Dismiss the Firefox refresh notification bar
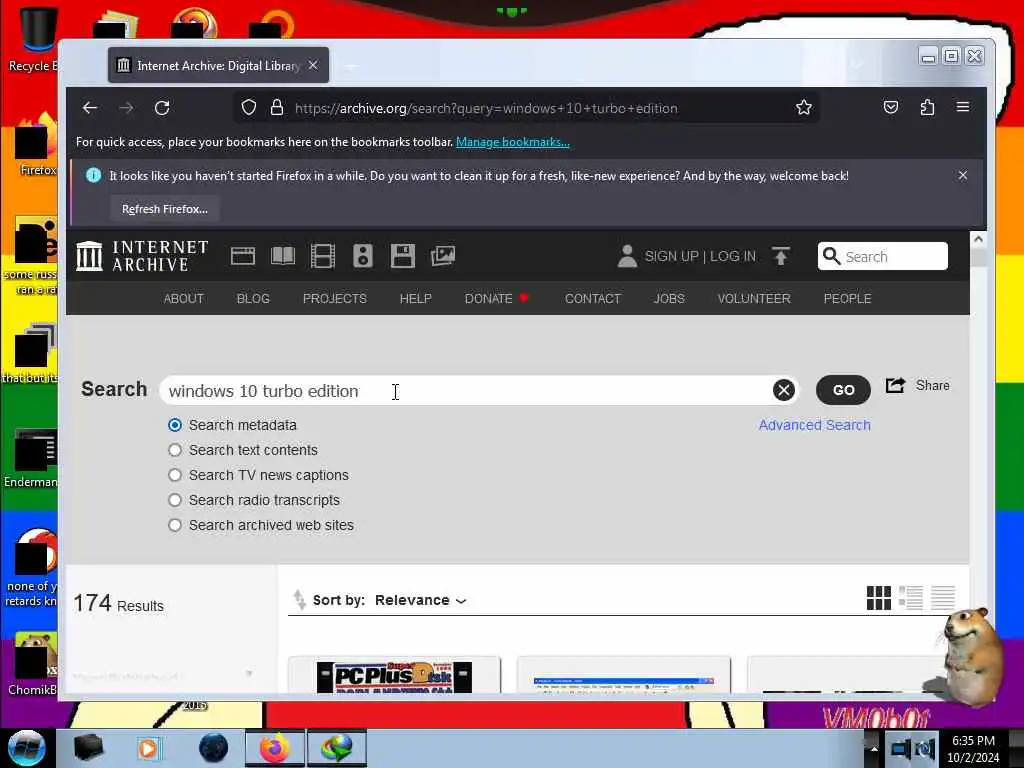The width and height of the screenshot is (1024, 768). pos(963,175)
